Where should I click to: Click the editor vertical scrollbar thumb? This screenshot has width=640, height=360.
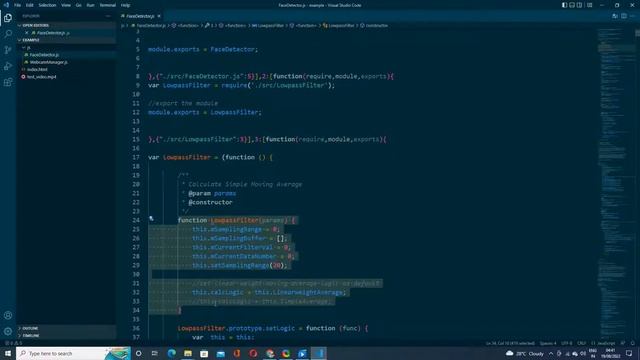(638, 33)
